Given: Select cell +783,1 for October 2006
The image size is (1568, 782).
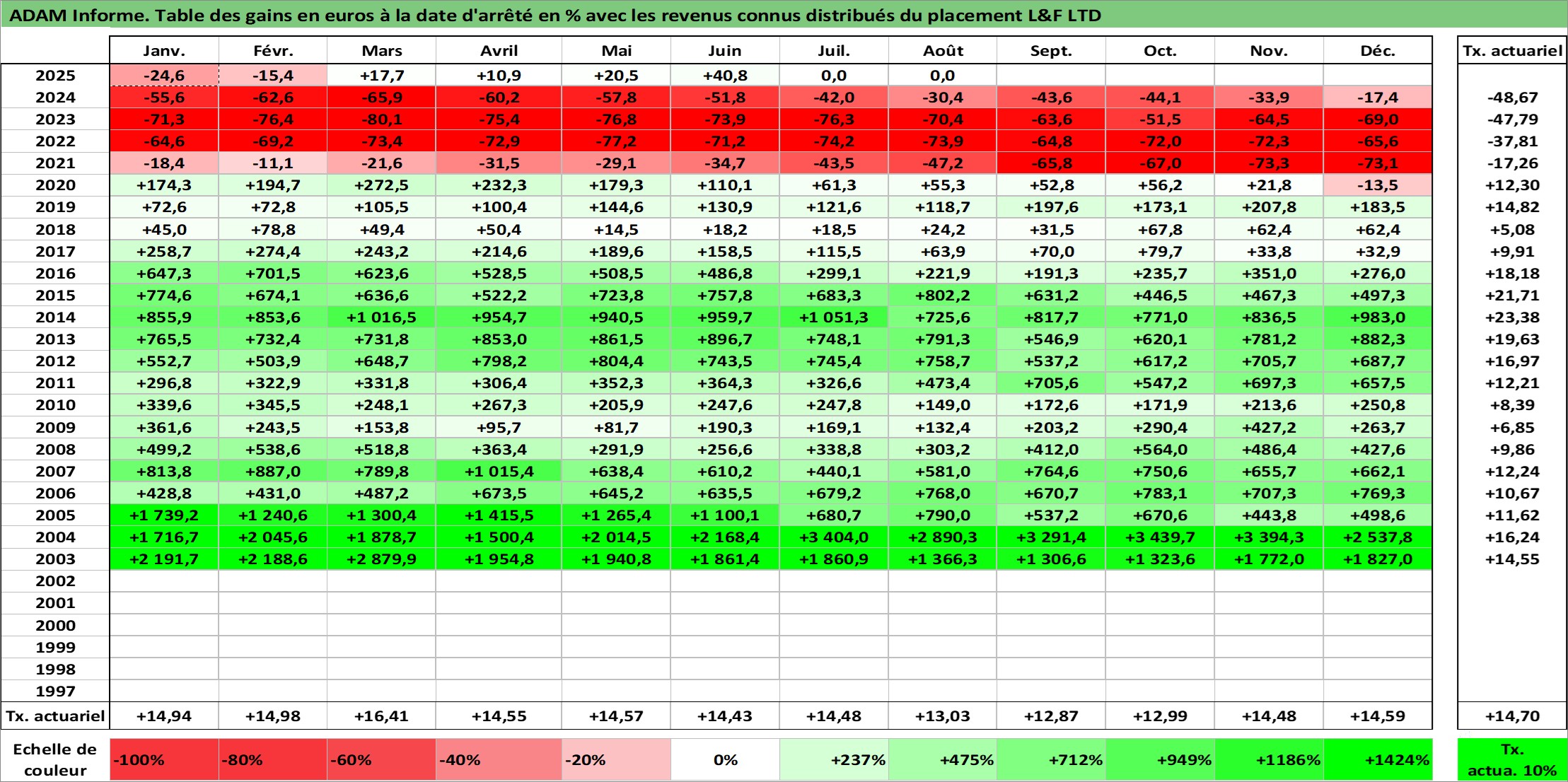Looking at the screenshot, I should click(1160, 493).
